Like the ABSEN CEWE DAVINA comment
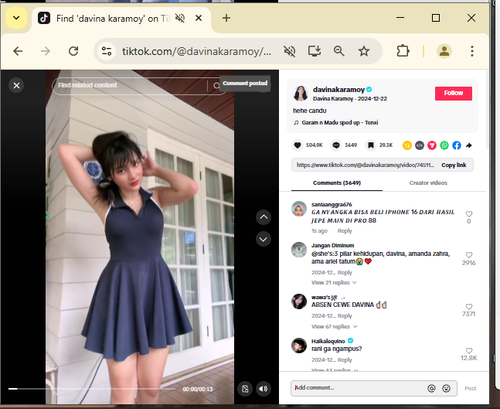Image resolution: width=500 pixels, height=409 pixels. pos(469,307)
